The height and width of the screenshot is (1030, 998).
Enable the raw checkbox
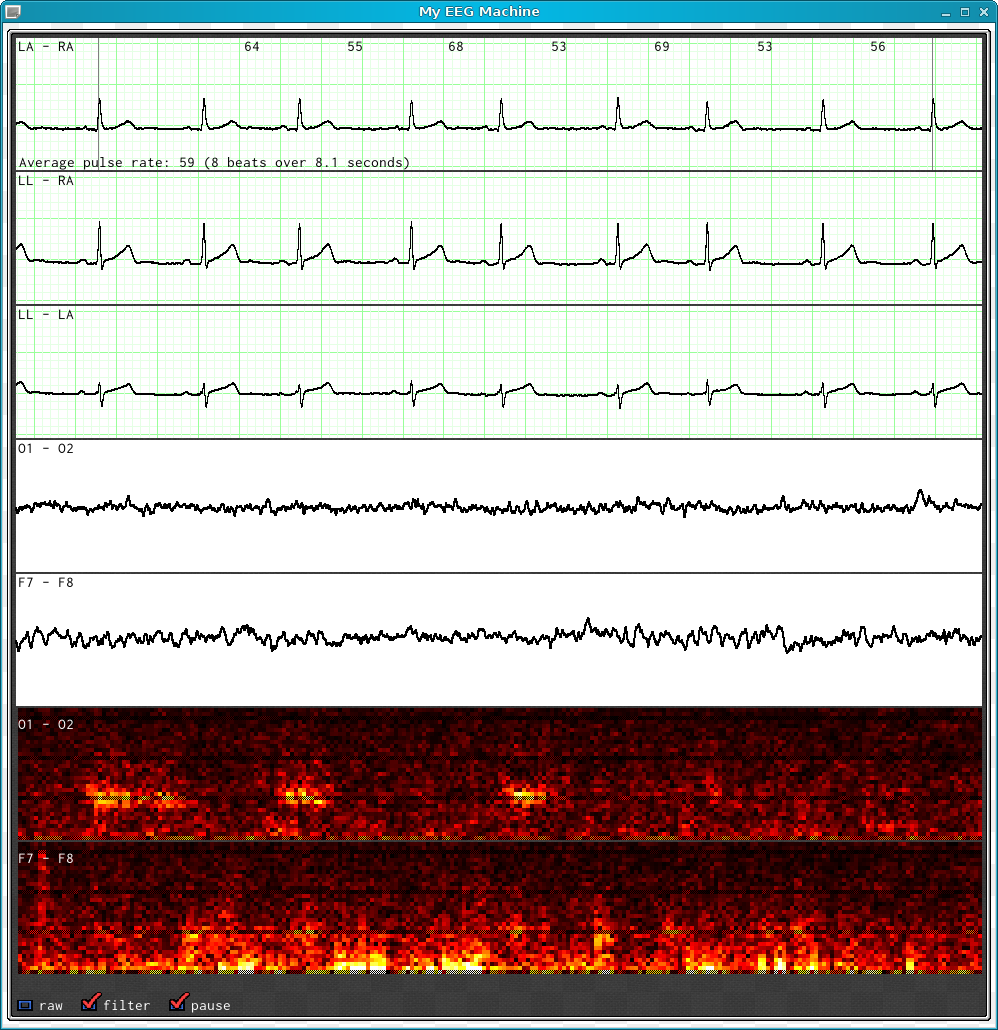[25, 1005]
